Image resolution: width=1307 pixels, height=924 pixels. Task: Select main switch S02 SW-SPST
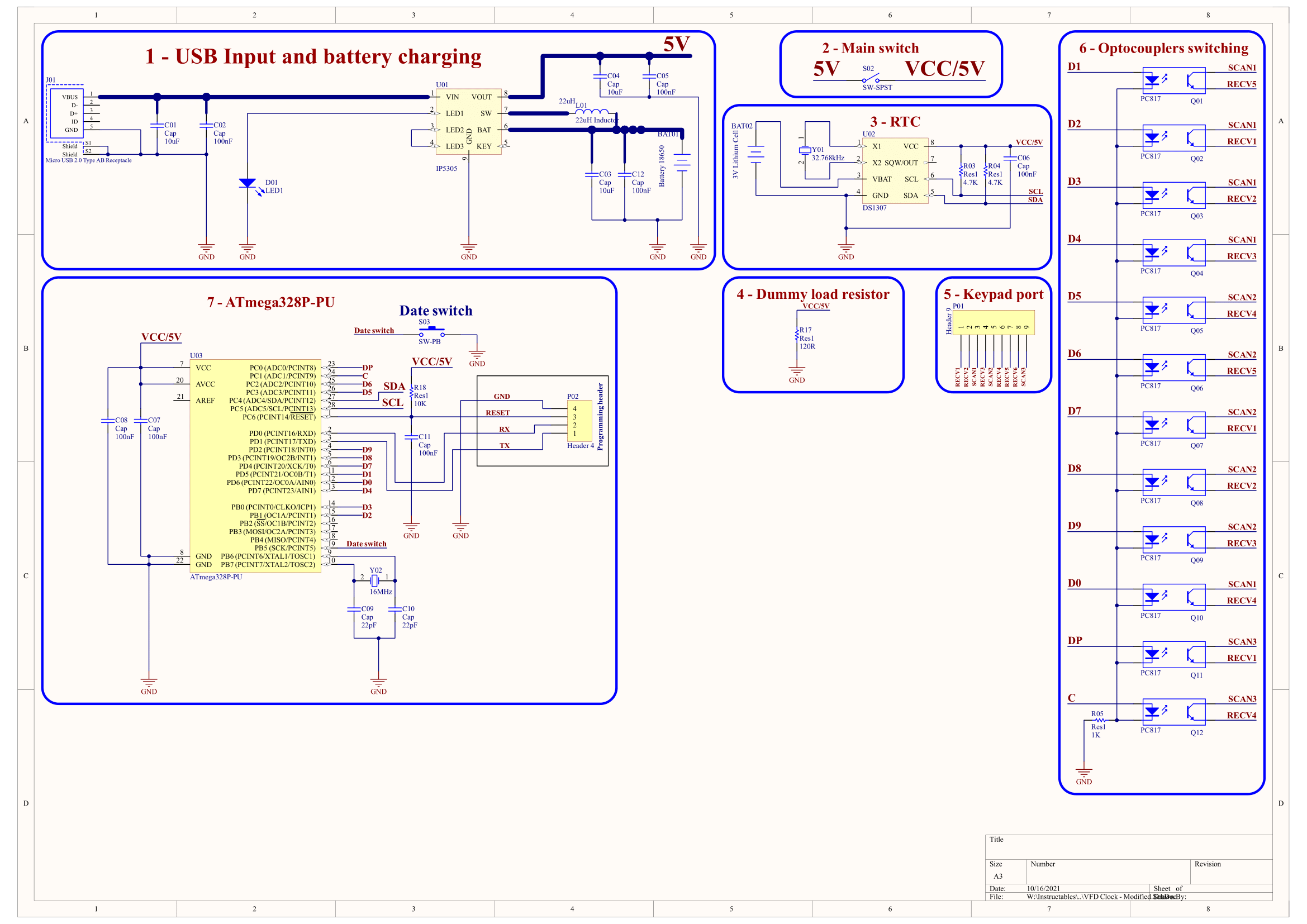pyautogui.click(x=871, y=79)
